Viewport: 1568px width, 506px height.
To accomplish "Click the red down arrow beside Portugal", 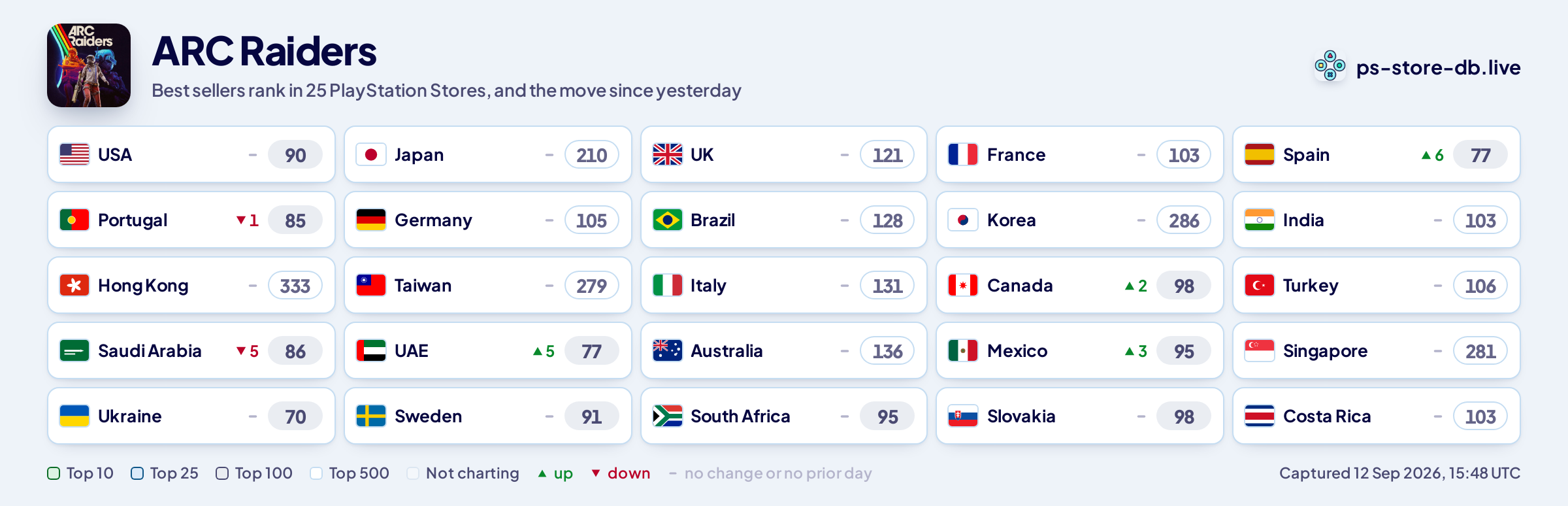I will [x=241, y=220].
